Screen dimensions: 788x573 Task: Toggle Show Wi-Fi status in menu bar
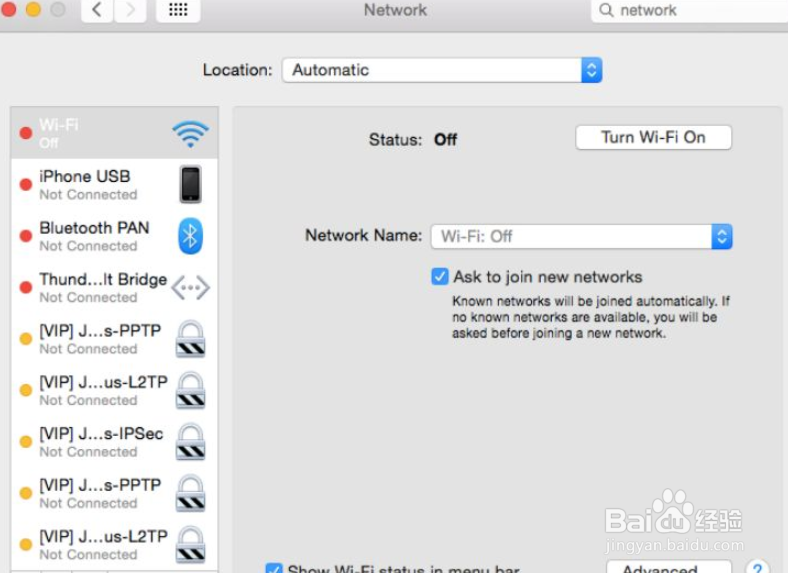pyautogui.click(x=274, y=568)
